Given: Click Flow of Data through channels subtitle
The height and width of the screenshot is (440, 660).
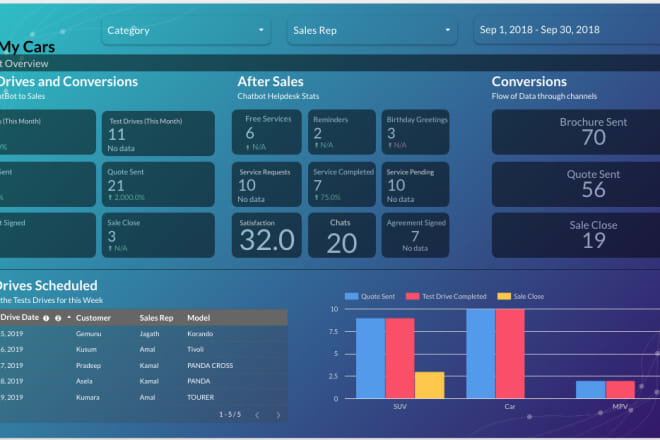Looking at the screenshot, I should tap(544, 96).
